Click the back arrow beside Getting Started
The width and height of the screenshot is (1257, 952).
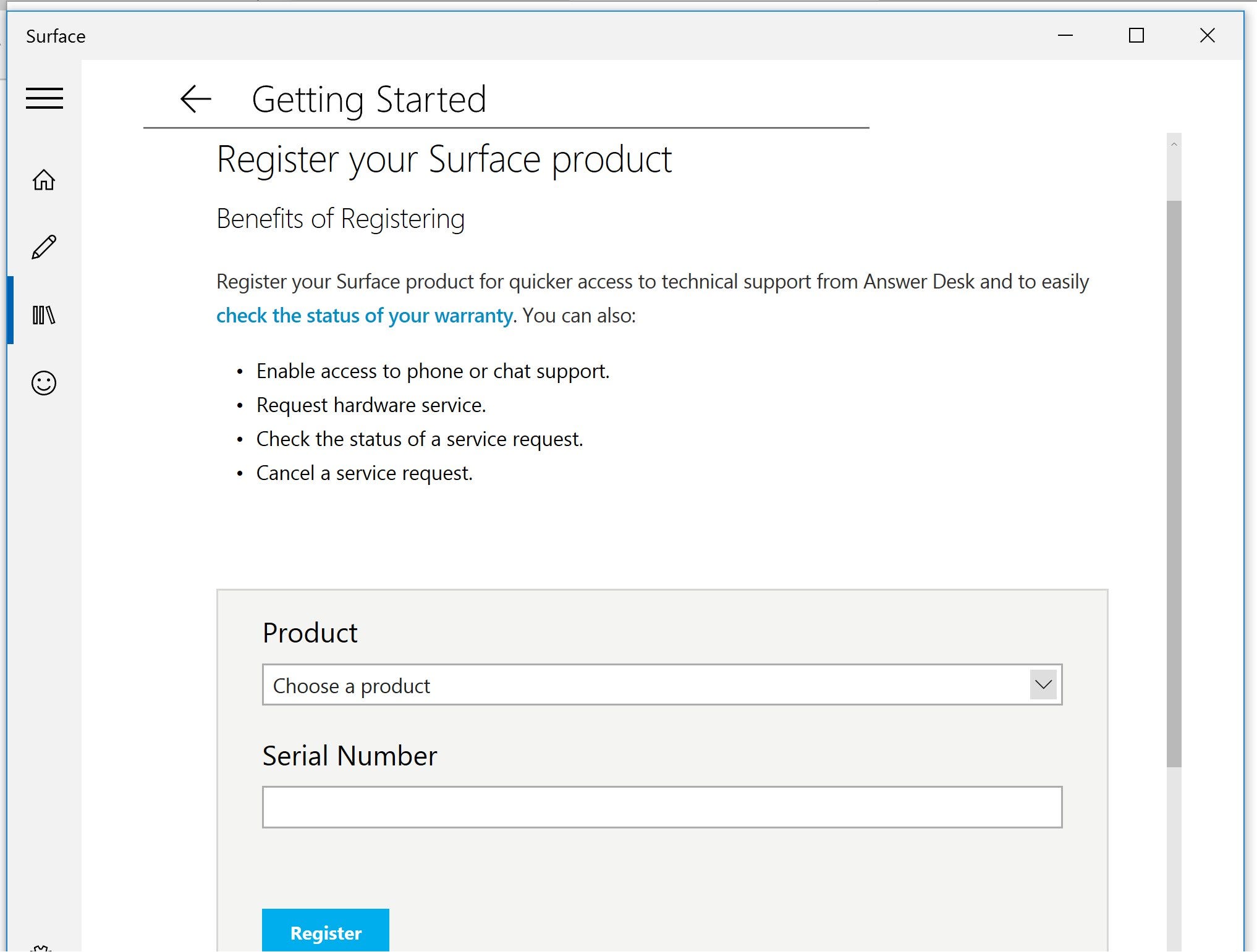coord(196,99)
